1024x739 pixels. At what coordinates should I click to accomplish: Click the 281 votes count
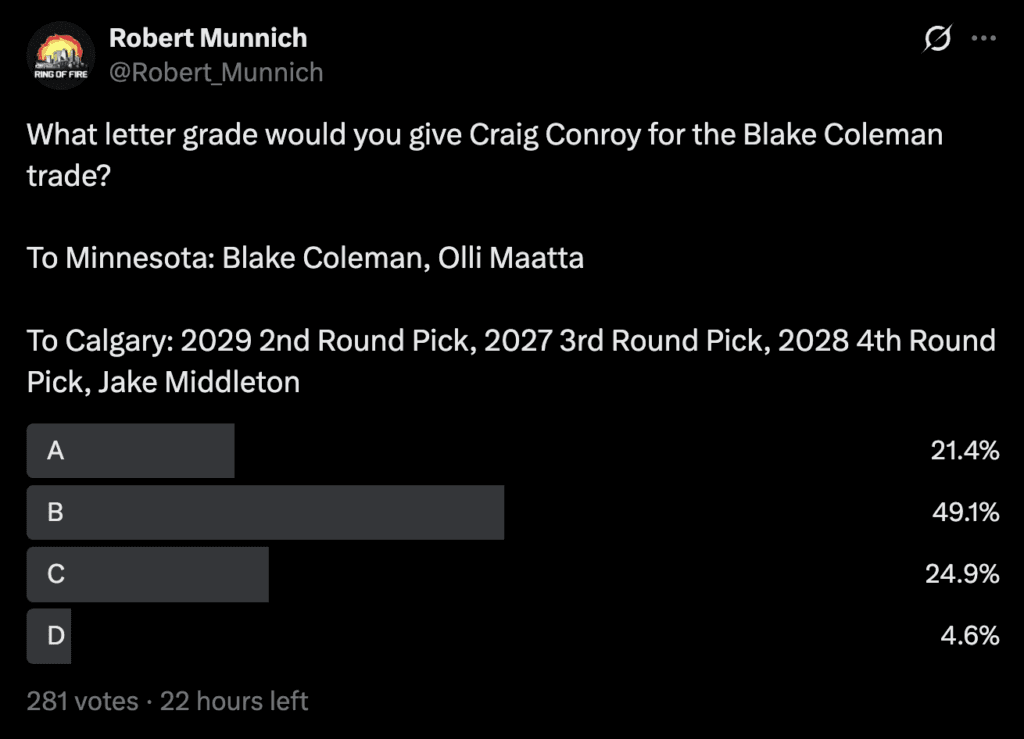click(82, 701)
